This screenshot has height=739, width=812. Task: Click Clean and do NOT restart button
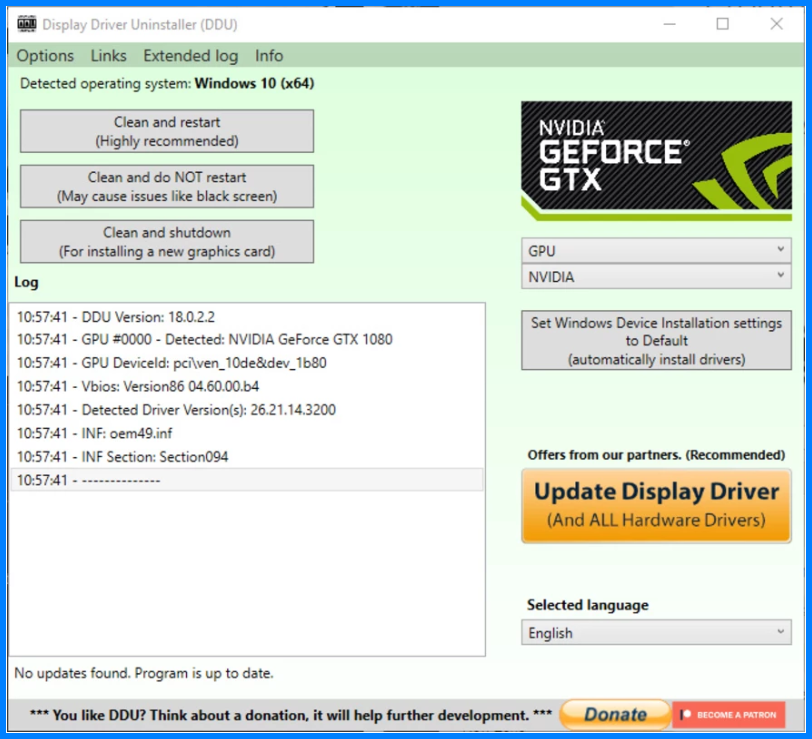point(167,186)
